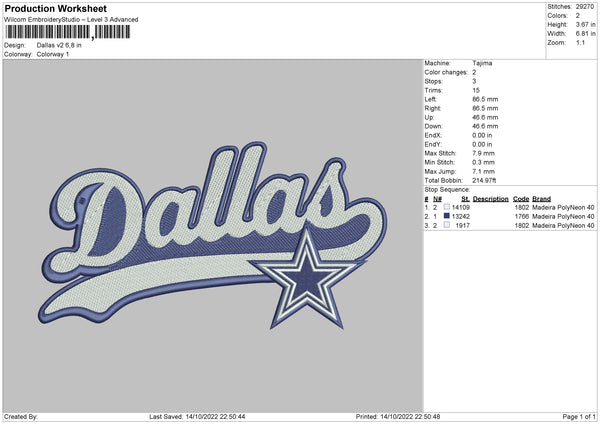This screenshot has height=424, width=600.
Task: Click the Trims value 15
Action: pos(476,90)
